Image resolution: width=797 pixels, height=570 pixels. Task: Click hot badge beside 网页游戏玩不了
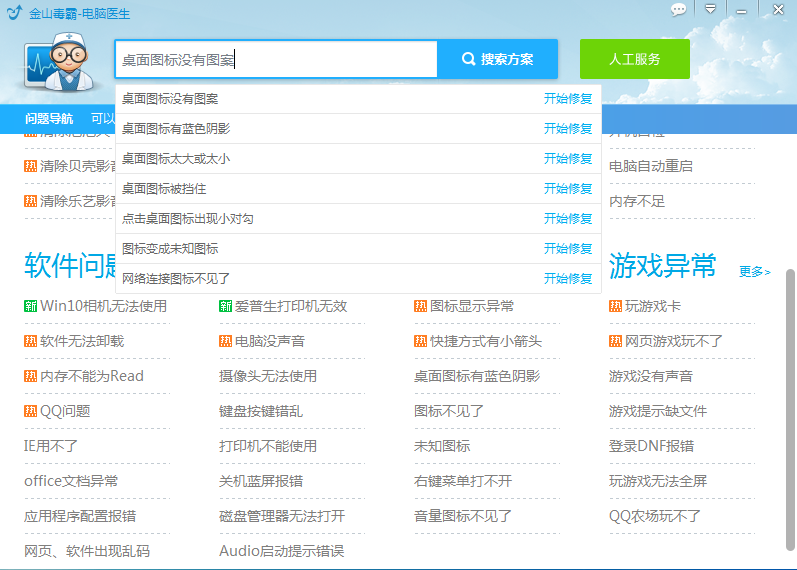click(615, 341)
